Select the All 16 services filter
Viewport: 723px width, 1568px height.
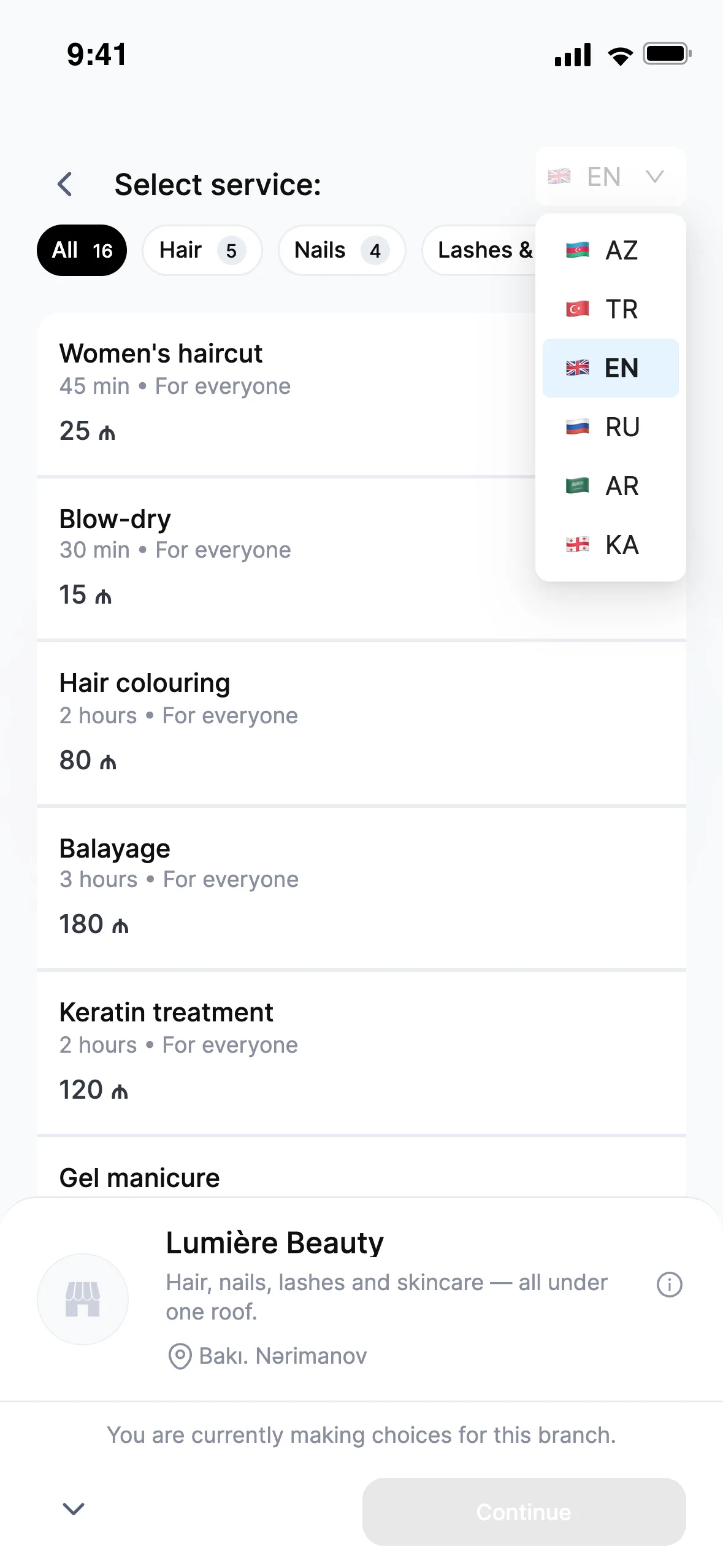coord(82,250)
